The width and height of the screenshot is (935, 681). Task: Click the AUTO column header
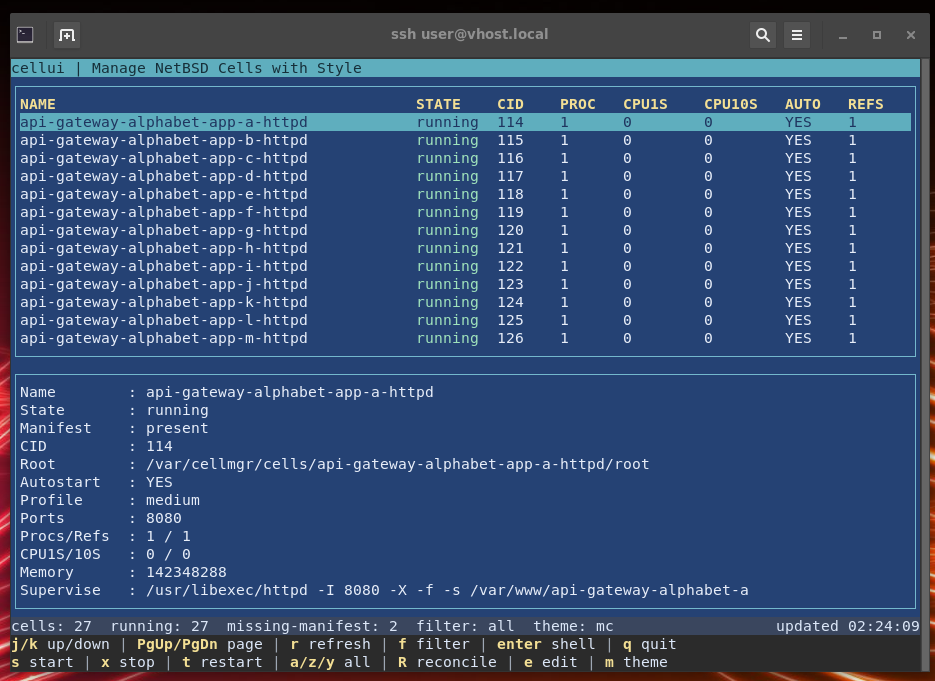point(802,104)
